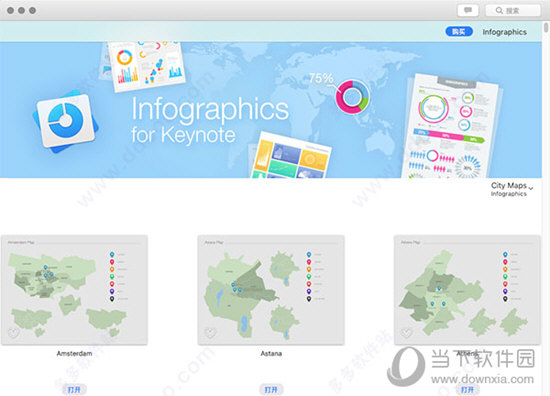Click the Infographics subtitle under City Maps
This screenshot has height=396, width=550.
(x=509, y=194)
